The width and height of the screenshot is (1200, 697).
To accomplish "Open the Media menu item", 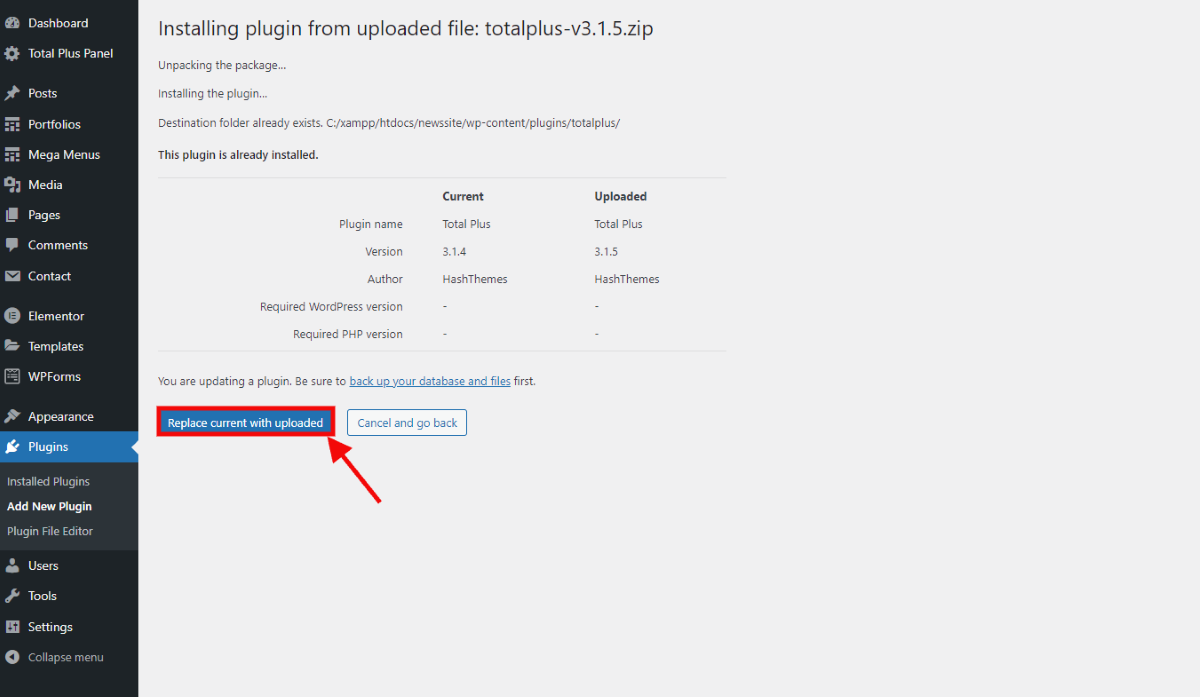I will click(x=45, y=184).
